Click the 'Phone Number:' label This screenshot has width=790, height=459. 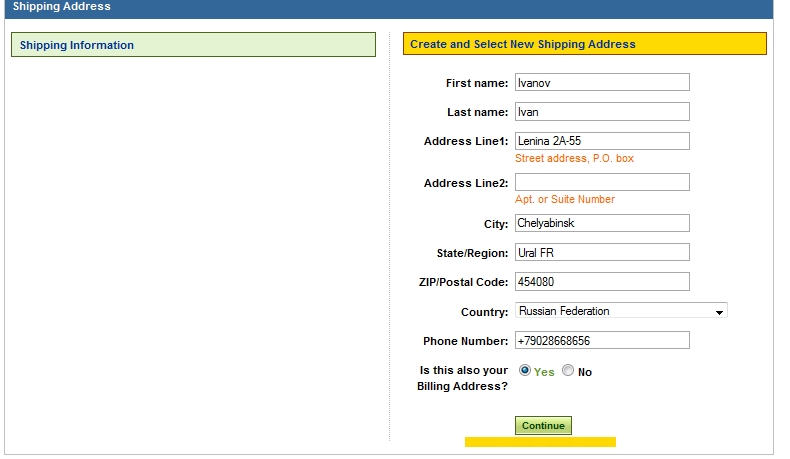466,342
